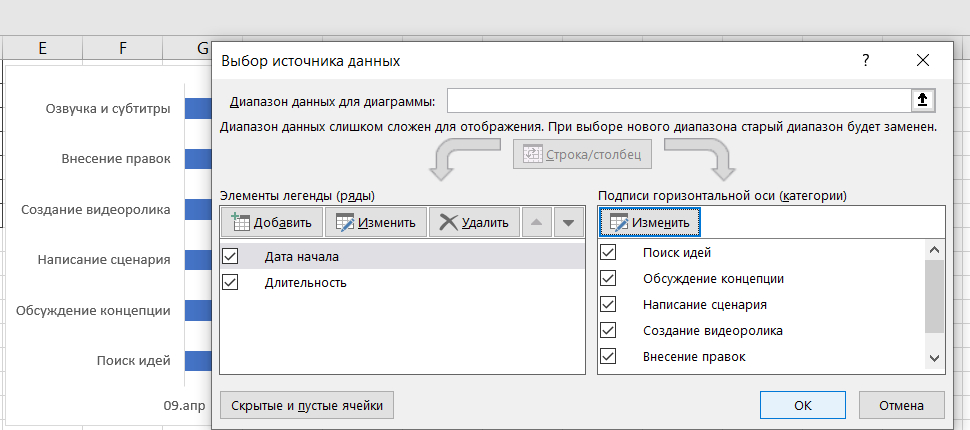Uncheck the Дата начала series checkbox
Viewport: 970px width, 430px height.
(231, 257)
